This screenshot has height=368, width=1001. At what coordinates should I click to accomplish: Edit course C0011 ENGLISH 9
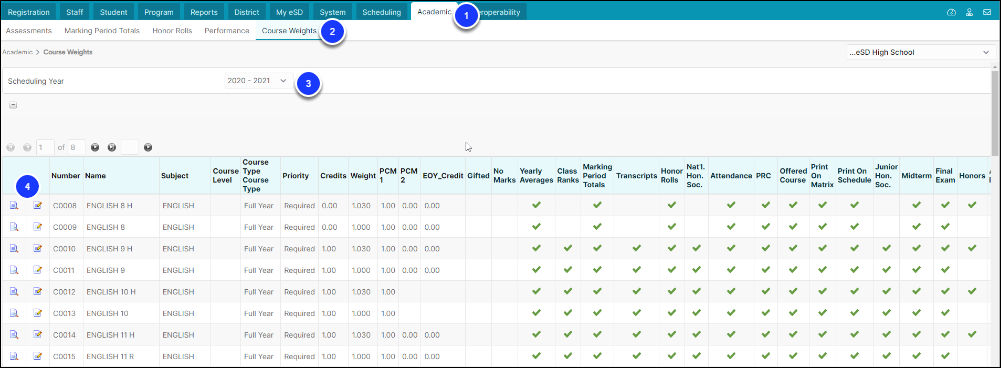pyautogui.click(x=38, y=270)
